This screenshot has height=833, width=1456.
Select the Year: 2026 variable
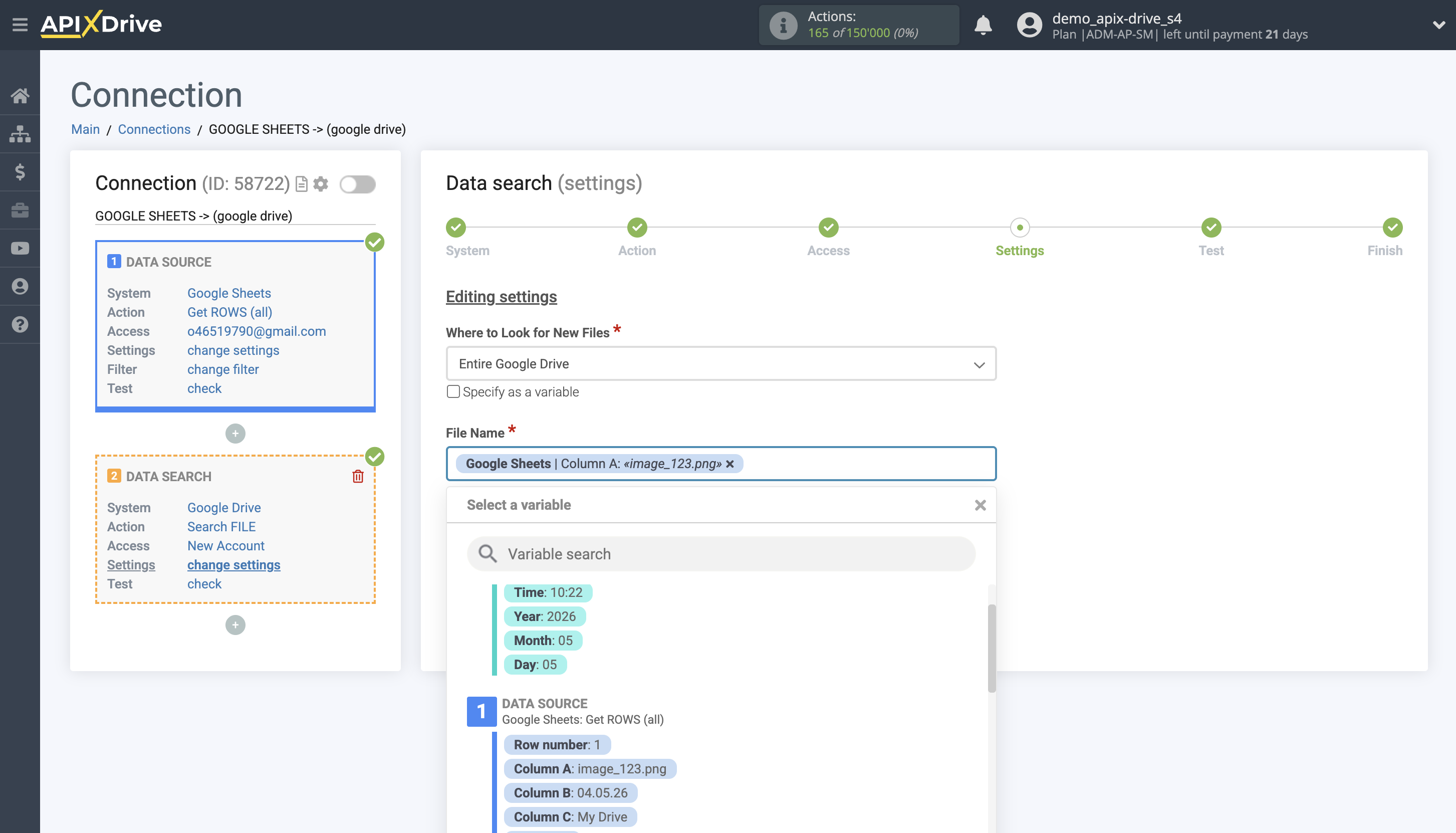pyautogui.click(x=545, y=616)
